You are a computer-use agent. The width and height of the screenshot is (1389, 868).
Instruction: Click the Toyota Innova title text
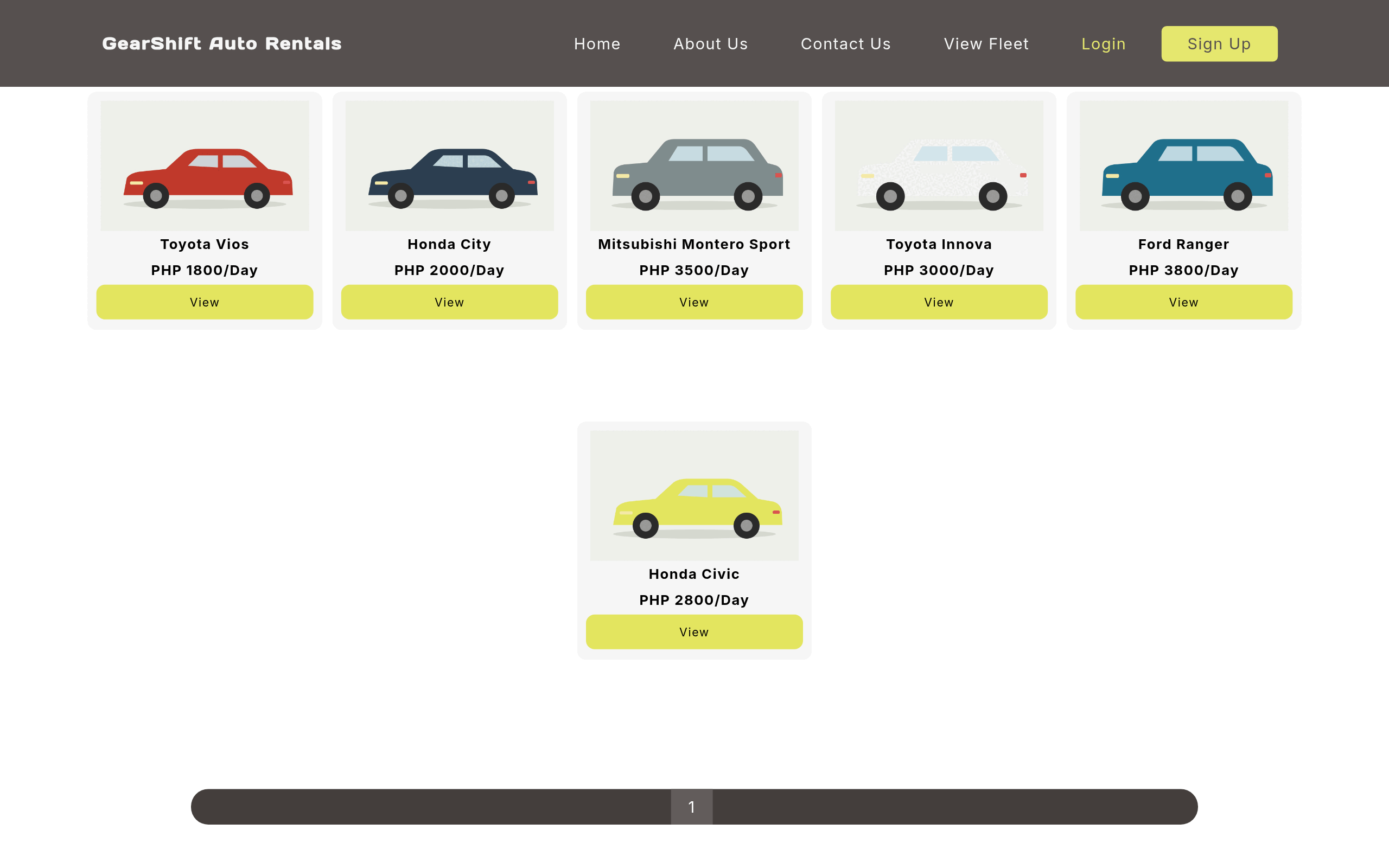pyautogui.click(x=939, y=244)
